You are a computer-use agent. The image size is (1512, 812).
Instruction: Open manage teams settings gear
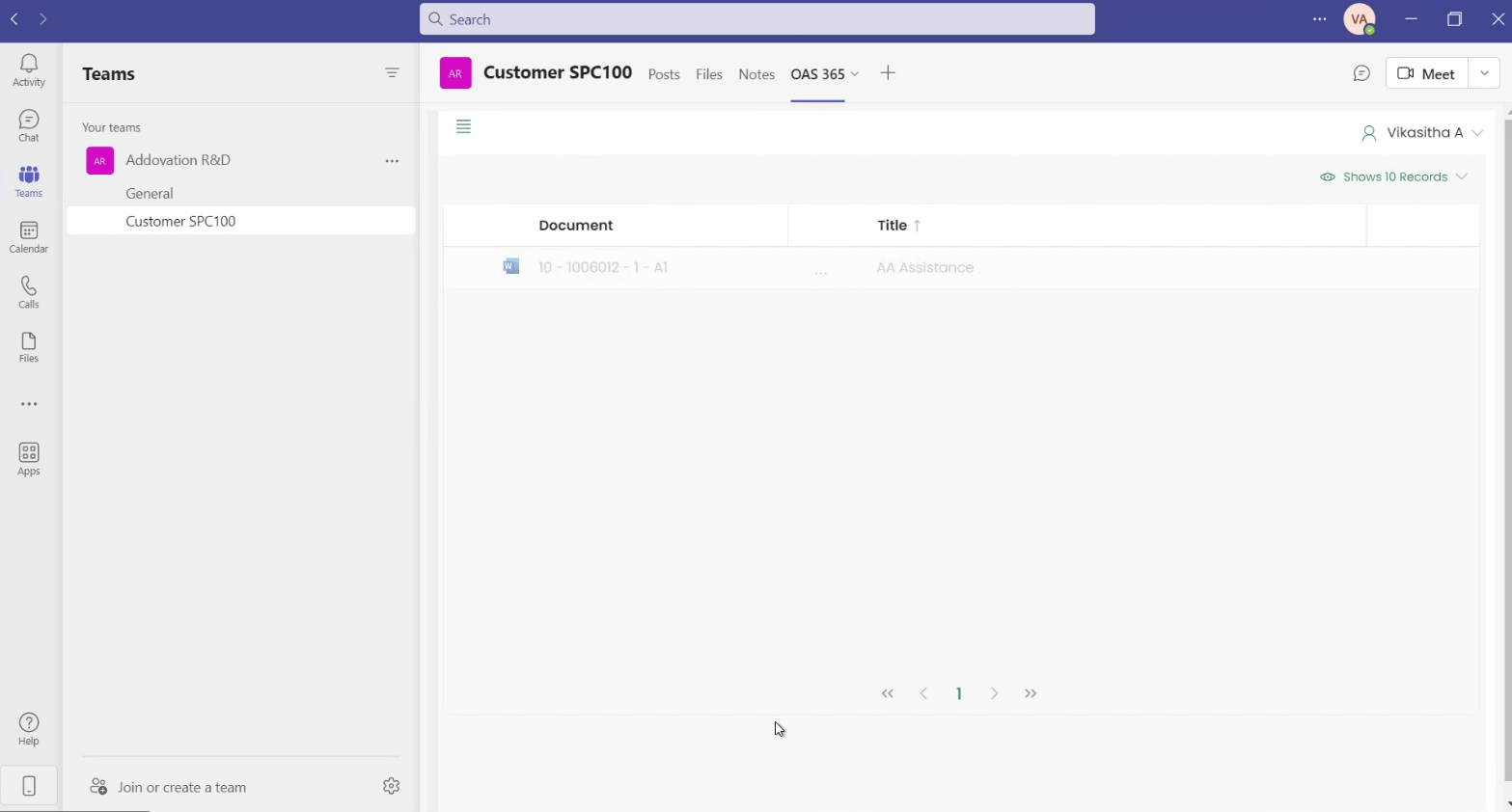tap(391, 787)
